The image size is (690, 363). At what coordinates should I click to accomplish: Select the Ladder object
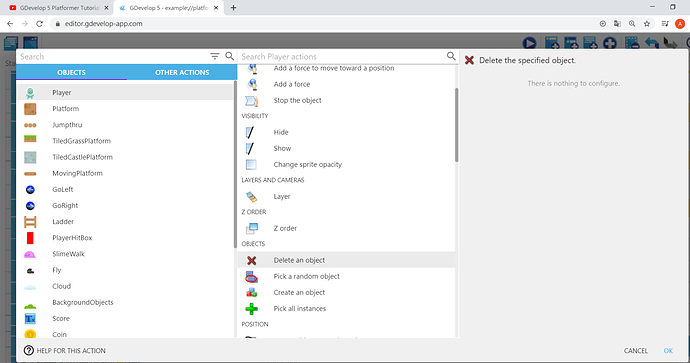125,222
